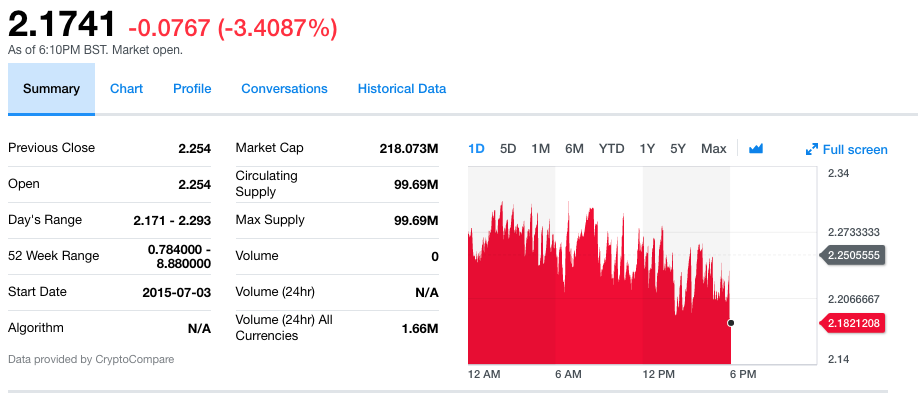918x406 pixels.
Task: Open the Summary tab
Action: (51, 89)
